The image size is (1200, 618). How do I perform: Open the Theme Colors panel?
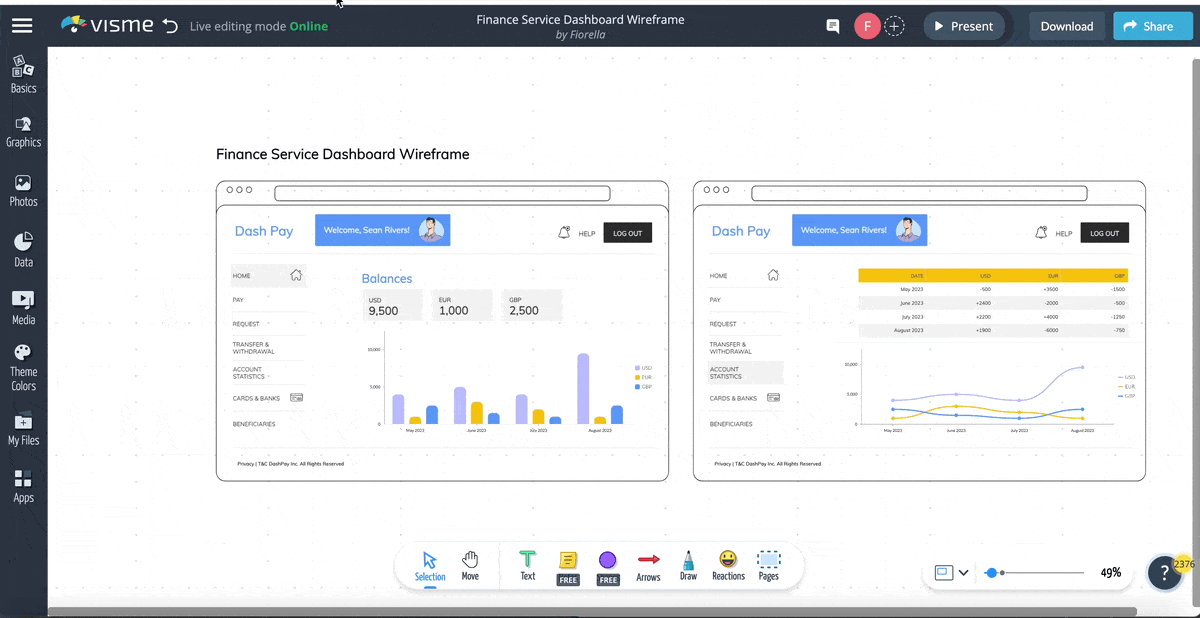pyautogui.click(x=23, y=367)
